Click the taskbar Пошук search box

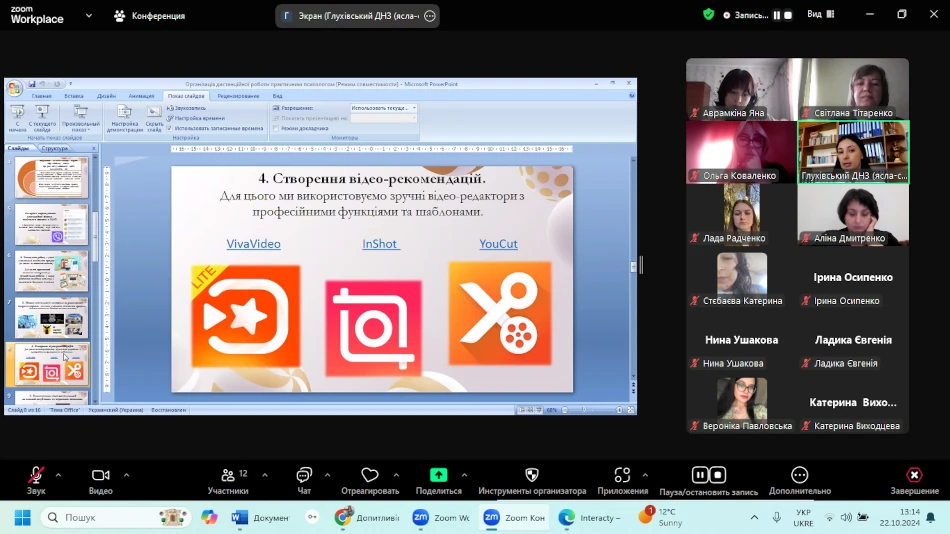tap(115, 518)
